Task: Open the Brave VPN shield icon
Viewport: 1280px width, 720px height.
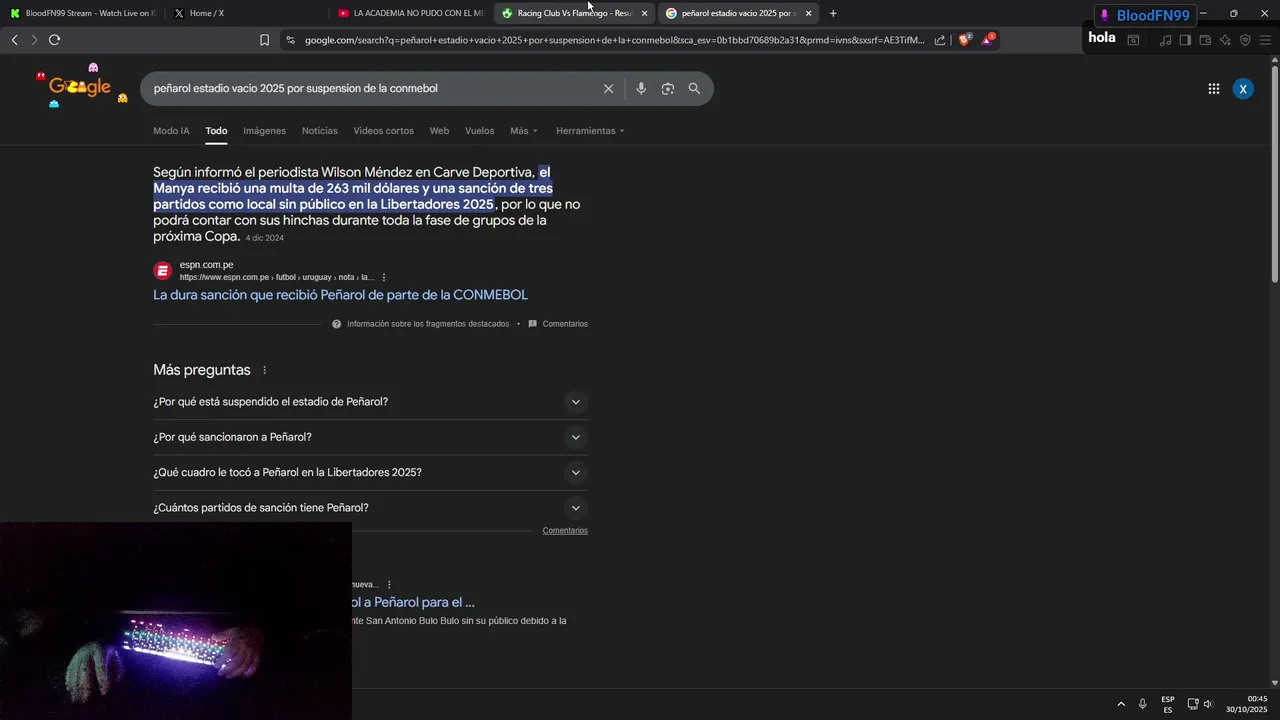Action: 1245,40
